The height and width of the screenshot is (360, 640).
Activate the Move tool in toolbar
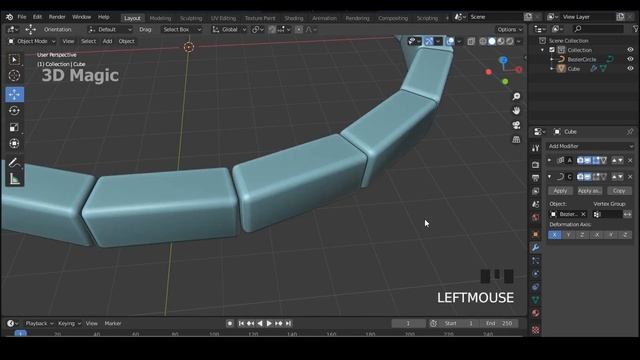pyautogui.click(x=14, y=94)
